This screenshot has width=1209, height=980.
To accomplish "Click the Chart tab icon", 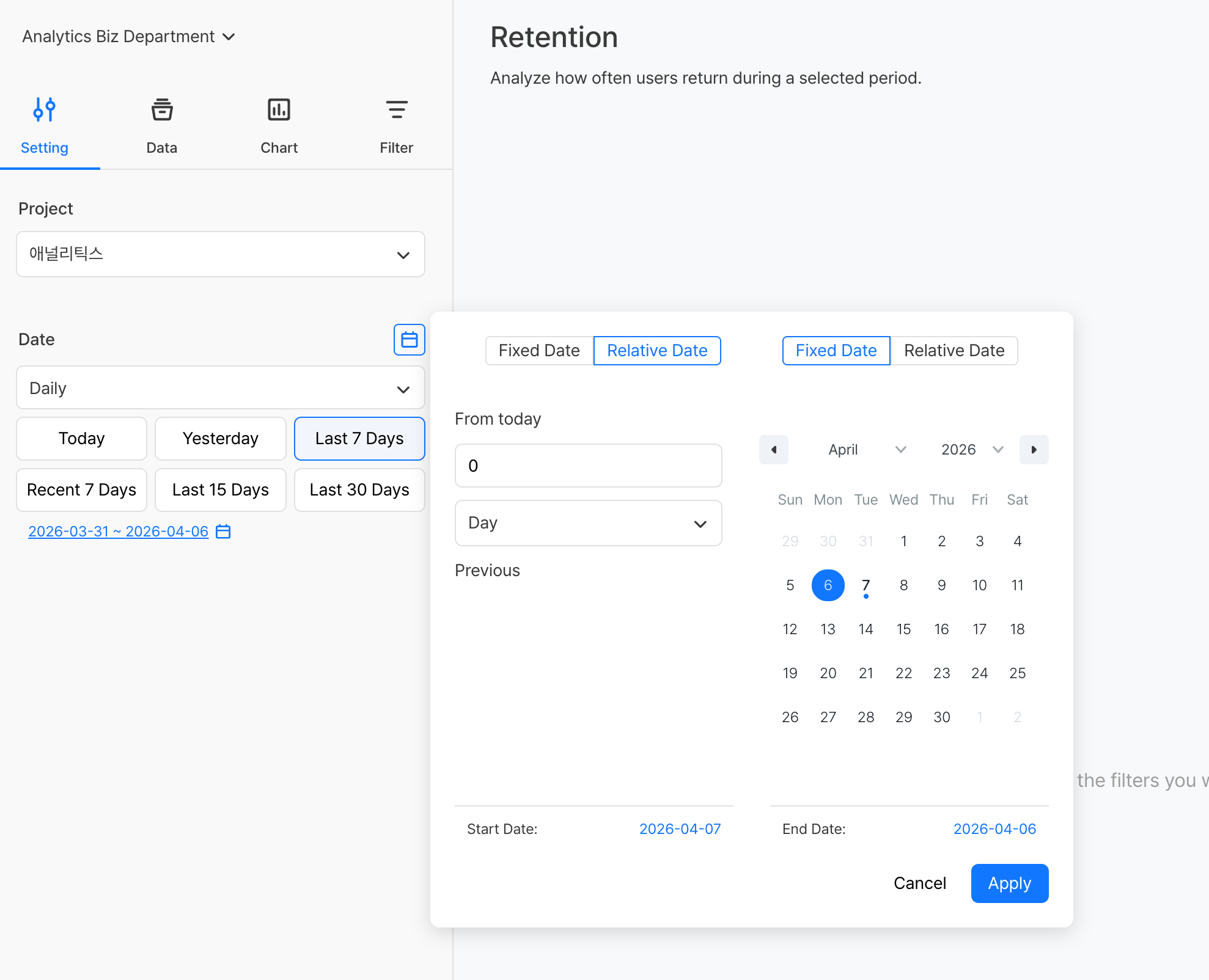I will (x=279, y=110).
